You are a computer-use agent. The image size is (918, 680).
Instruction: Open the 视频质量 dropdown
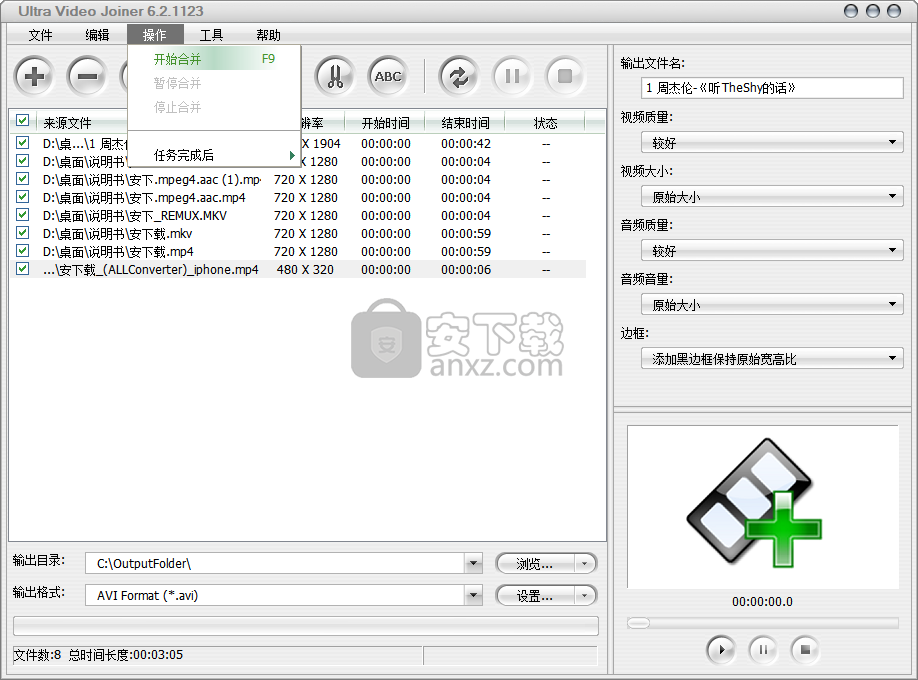(x=772, y=142)
